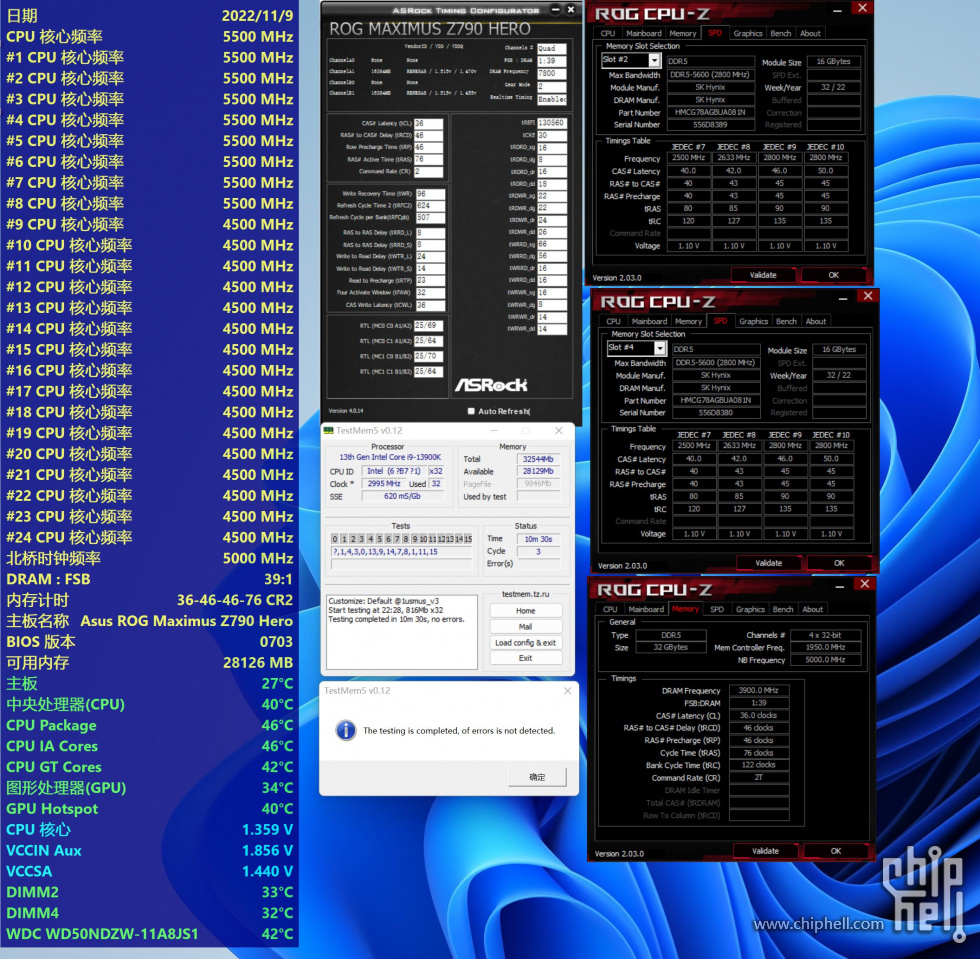Open the Bench tab in the Slot #4 CPU-Z window
The height and width of the screenshot is (959, 980).
[x=786, y=321]
